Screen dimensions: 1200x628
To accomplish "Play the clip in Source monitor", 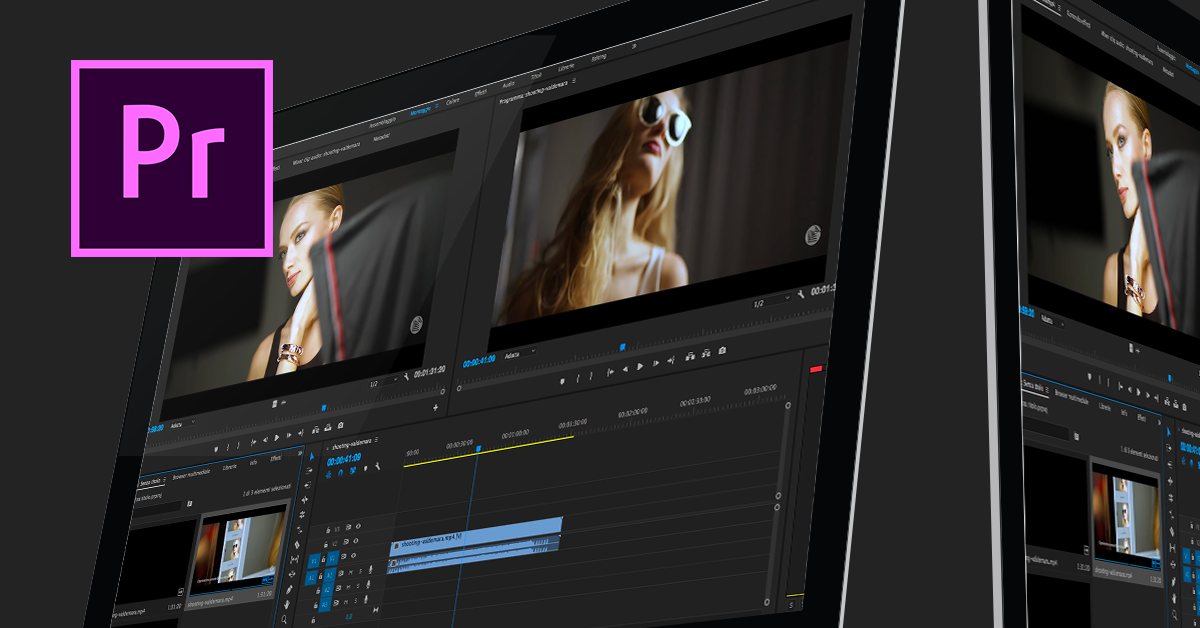I will pos(277,438).
